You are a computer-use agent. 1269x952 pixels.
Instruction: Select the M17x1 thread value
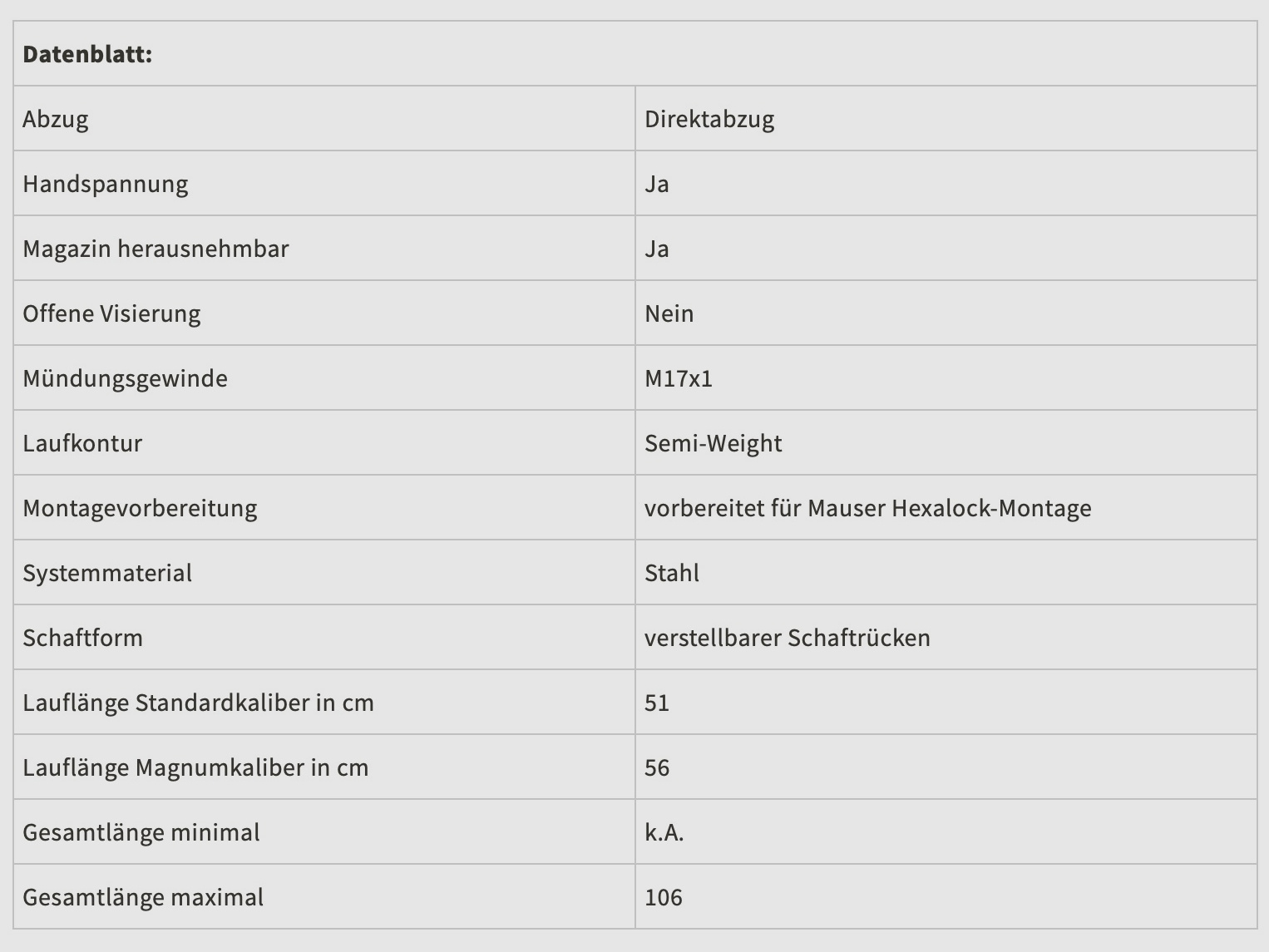(x=679, y=378)
